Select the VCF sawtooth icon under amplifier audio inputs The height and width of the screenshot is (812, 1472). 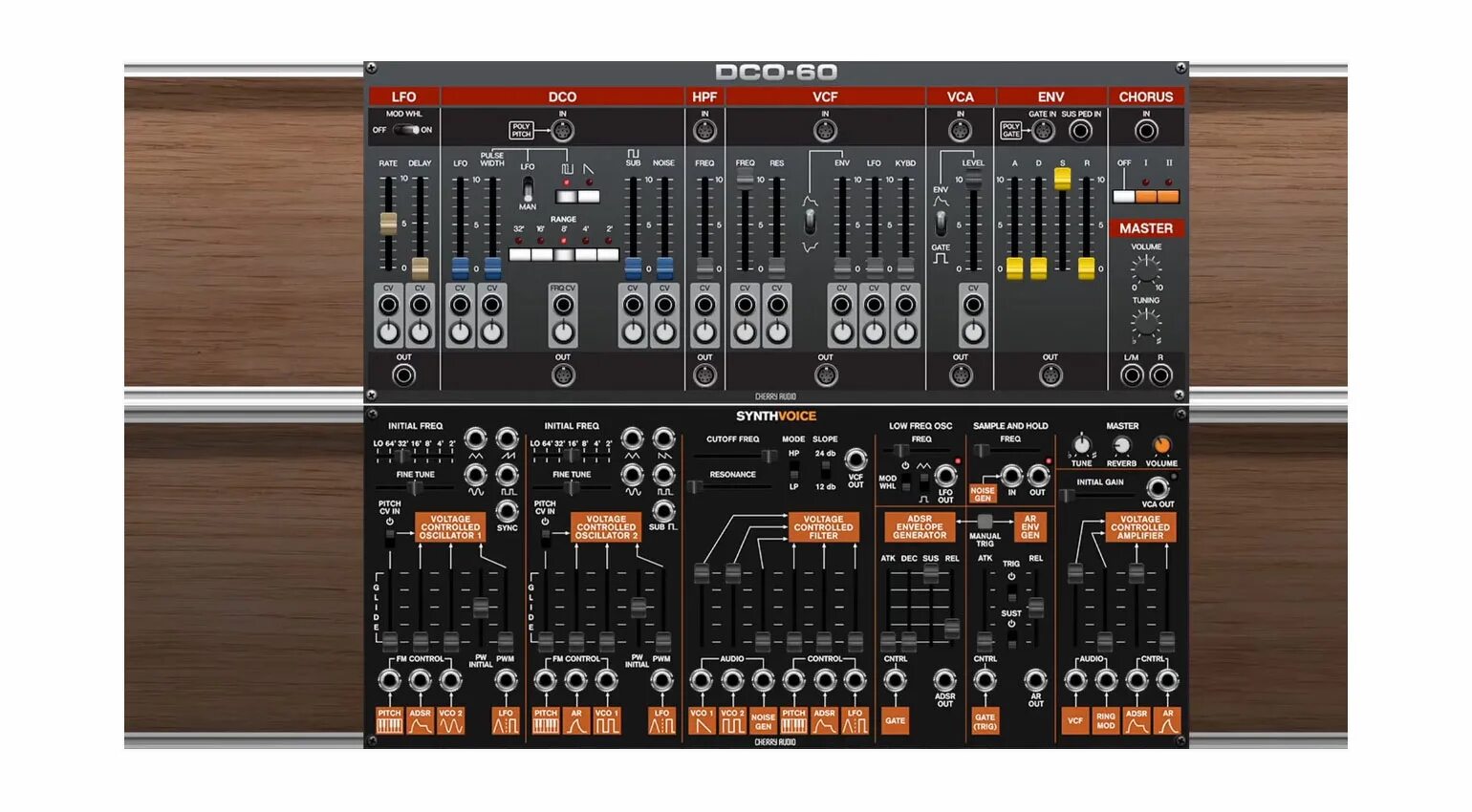tap(1077, 721)
